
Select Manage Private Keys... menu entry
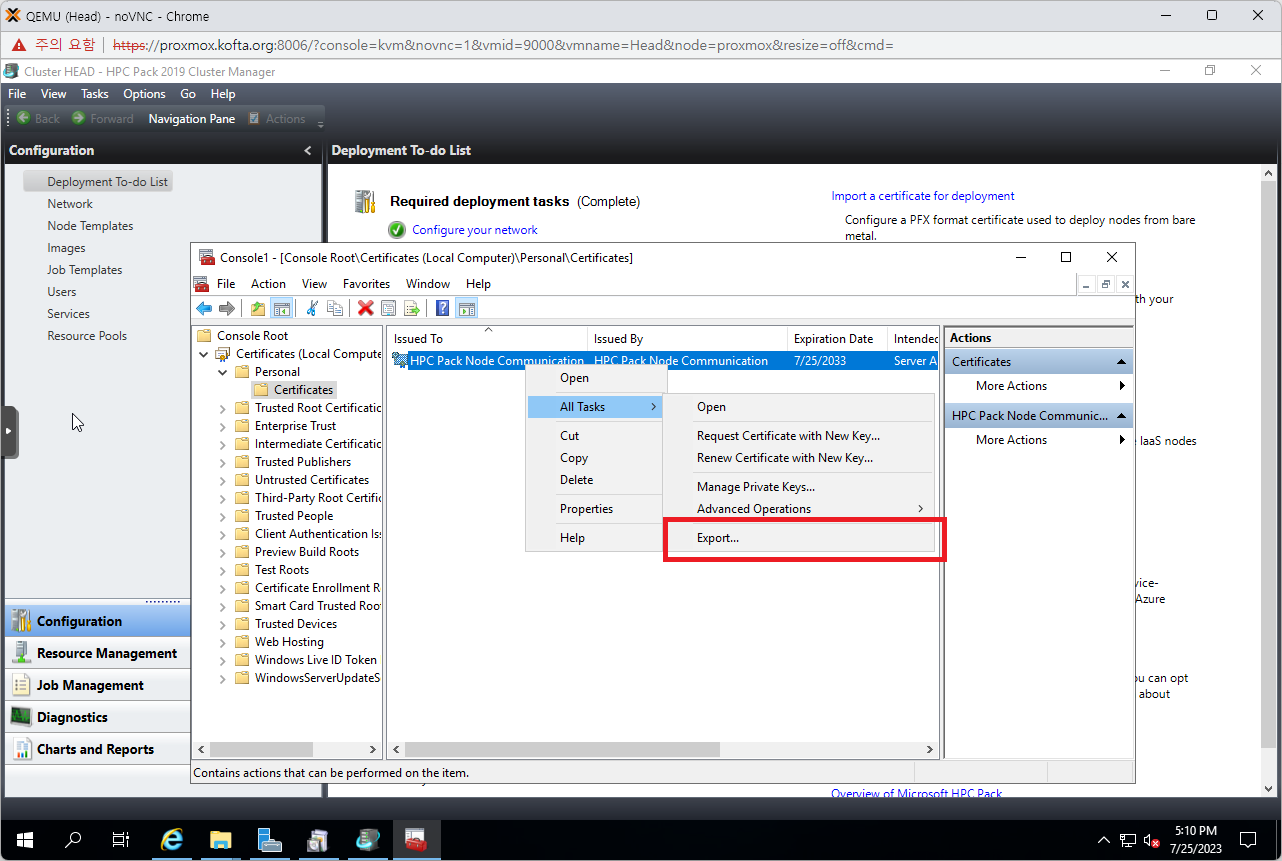[x=755, y=487]
